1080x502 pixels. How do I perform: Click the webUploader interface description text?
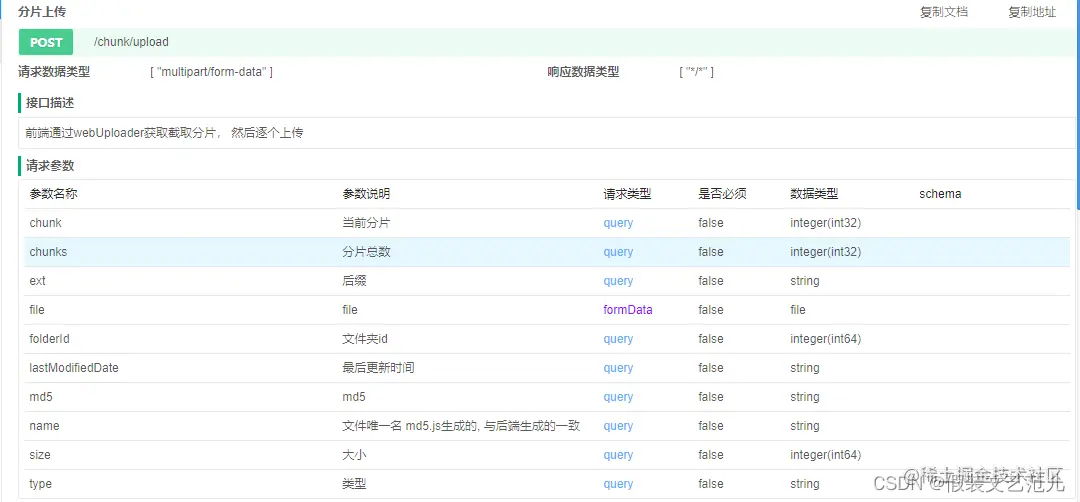coord(165,134)
